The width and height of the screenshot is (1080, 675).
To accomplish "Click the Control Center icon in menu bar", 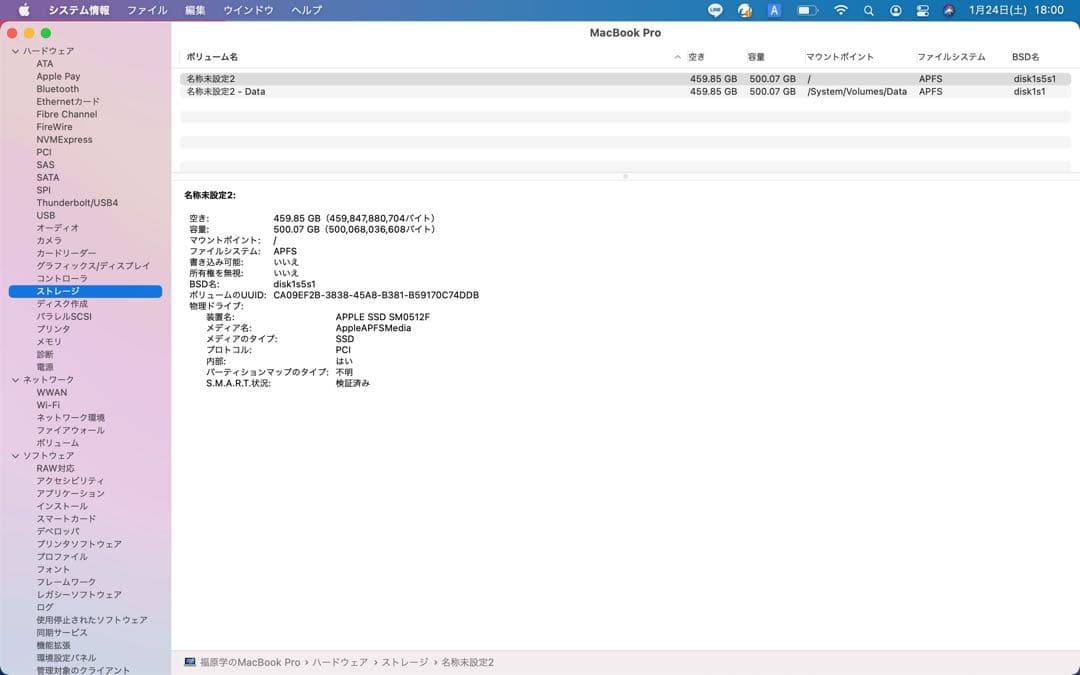I will 922,10.
